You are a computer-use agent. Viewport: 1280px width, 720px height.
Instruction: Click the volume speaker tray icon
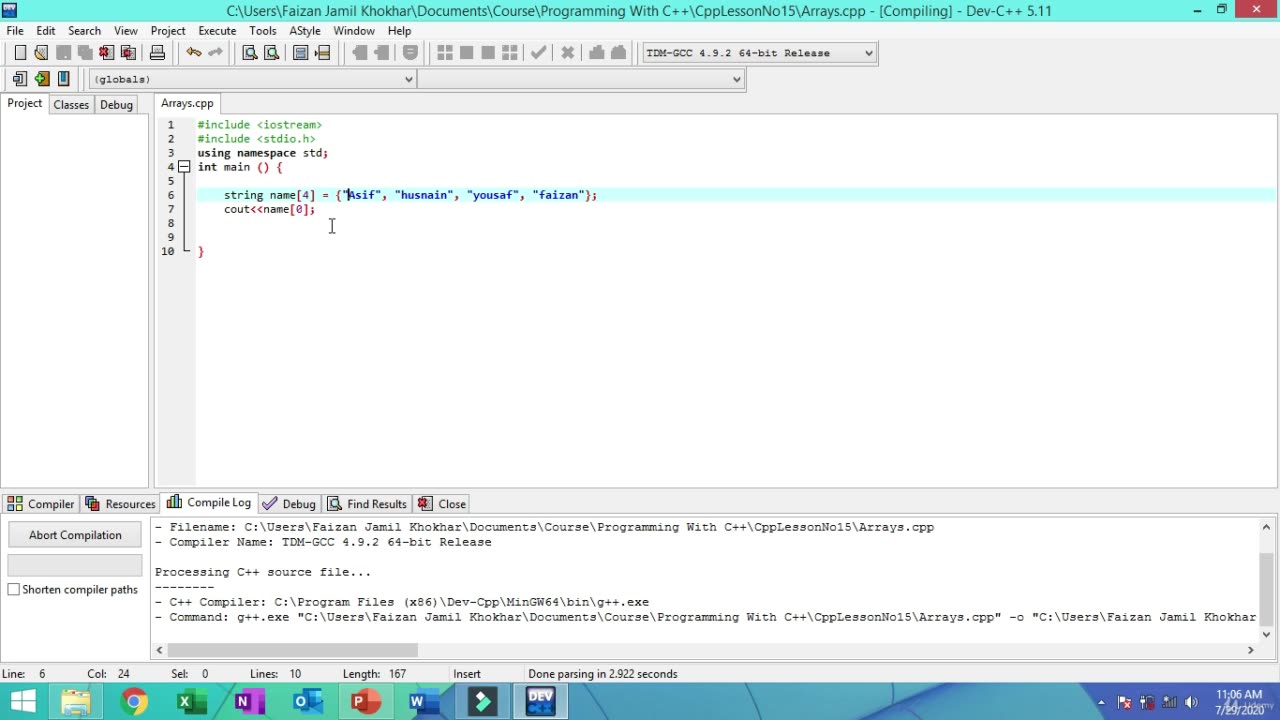point(1191,703)
